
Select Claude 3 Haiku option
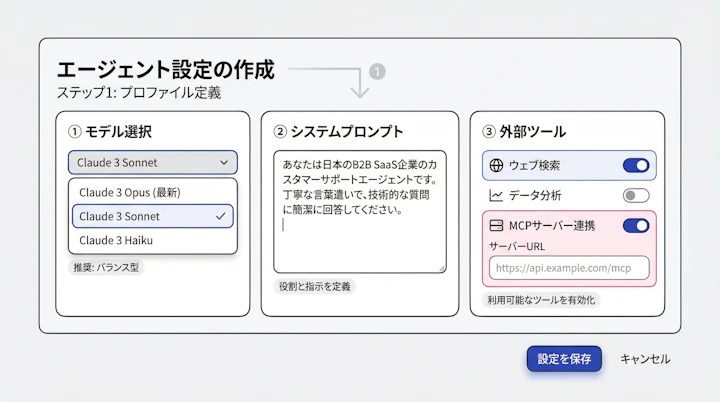[153, 240]
